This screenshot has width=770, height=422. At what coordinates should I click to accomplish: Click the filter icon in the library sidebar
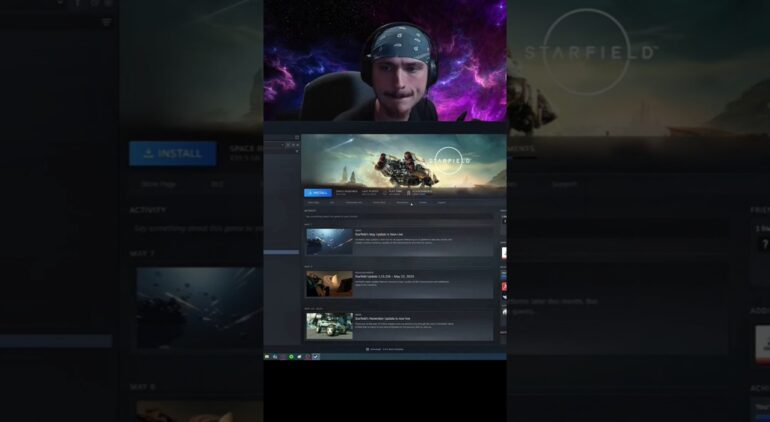pyautogui.click(x=297, y=151)
